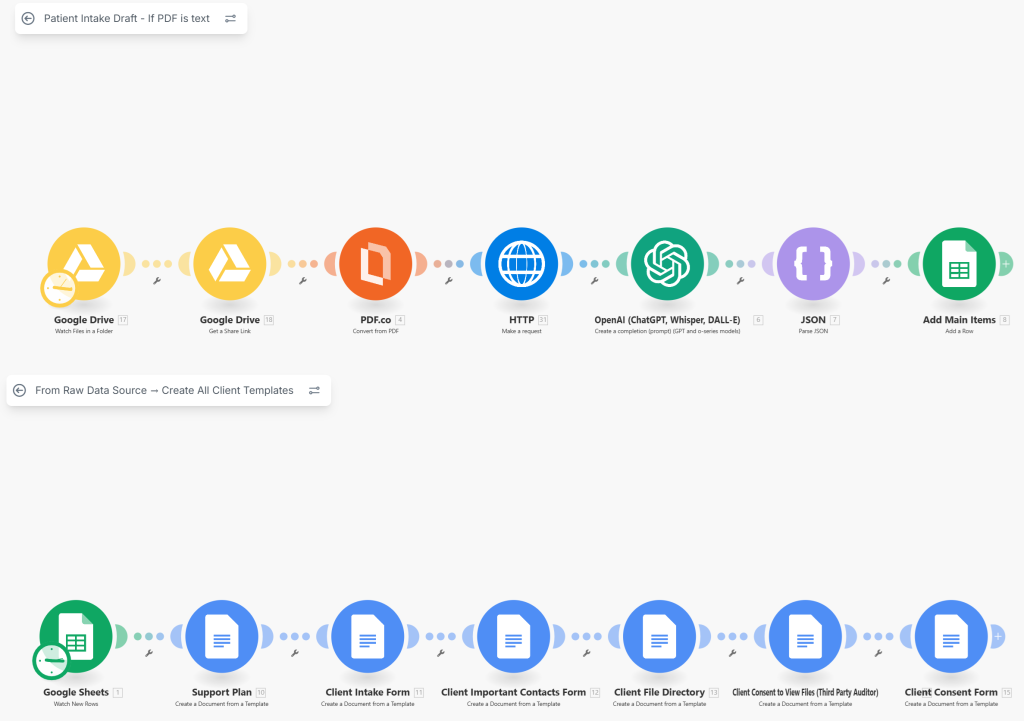Select the PDF.co Convert from PDF module
Viewport: 1024px width, 721px height.
(x=376, y=264)
